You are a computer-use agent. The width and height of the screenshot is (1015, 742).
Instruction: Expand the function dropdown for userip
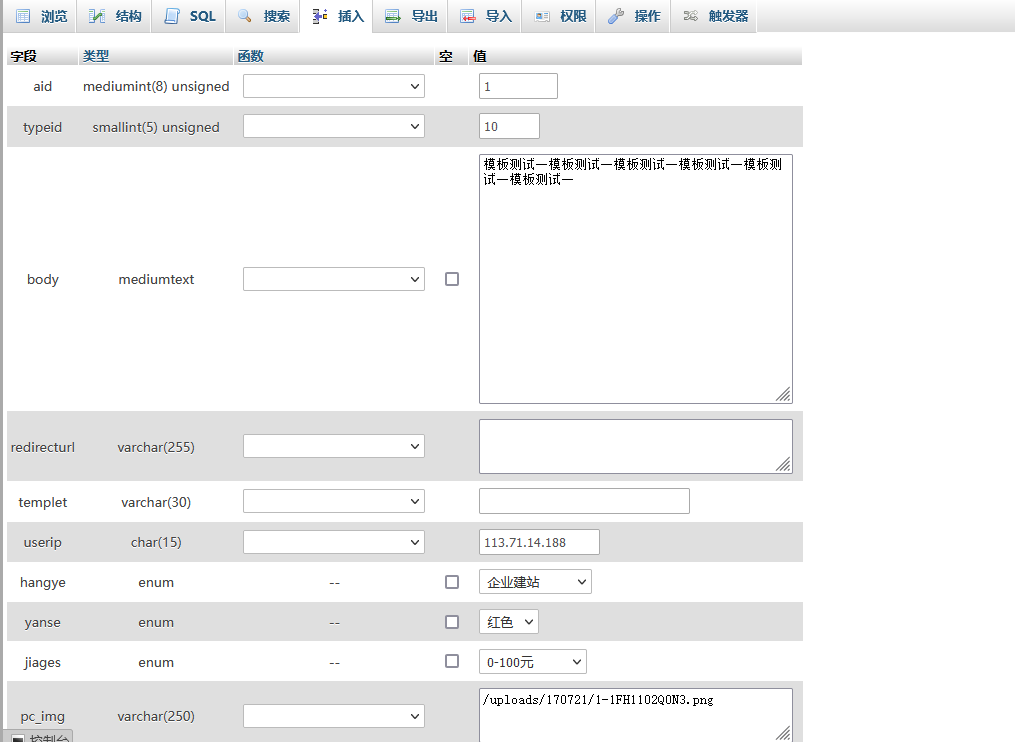[334, 542]
